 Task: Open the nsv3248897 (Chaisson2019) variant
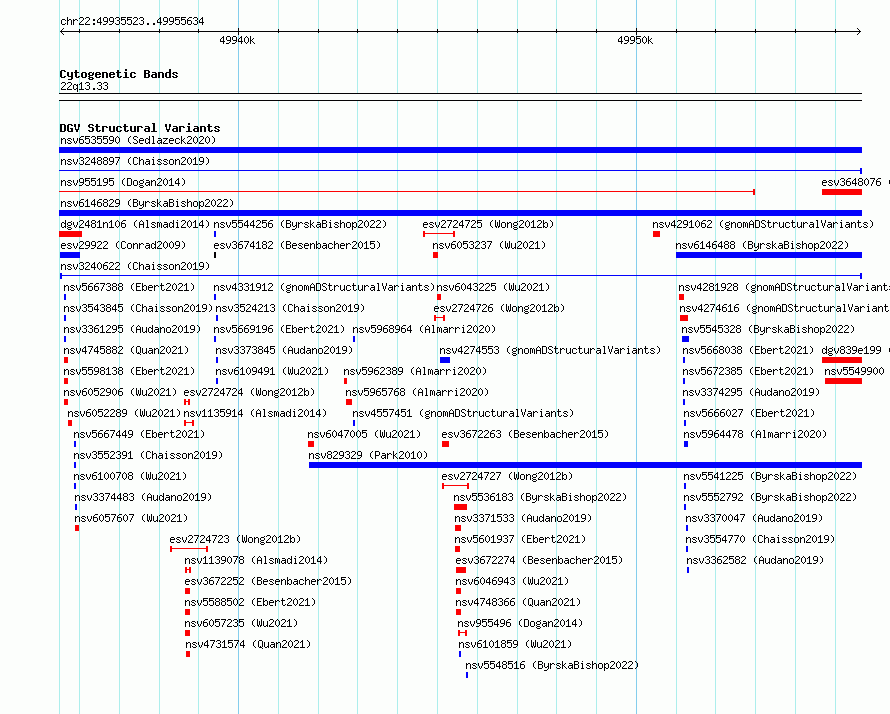135,161
